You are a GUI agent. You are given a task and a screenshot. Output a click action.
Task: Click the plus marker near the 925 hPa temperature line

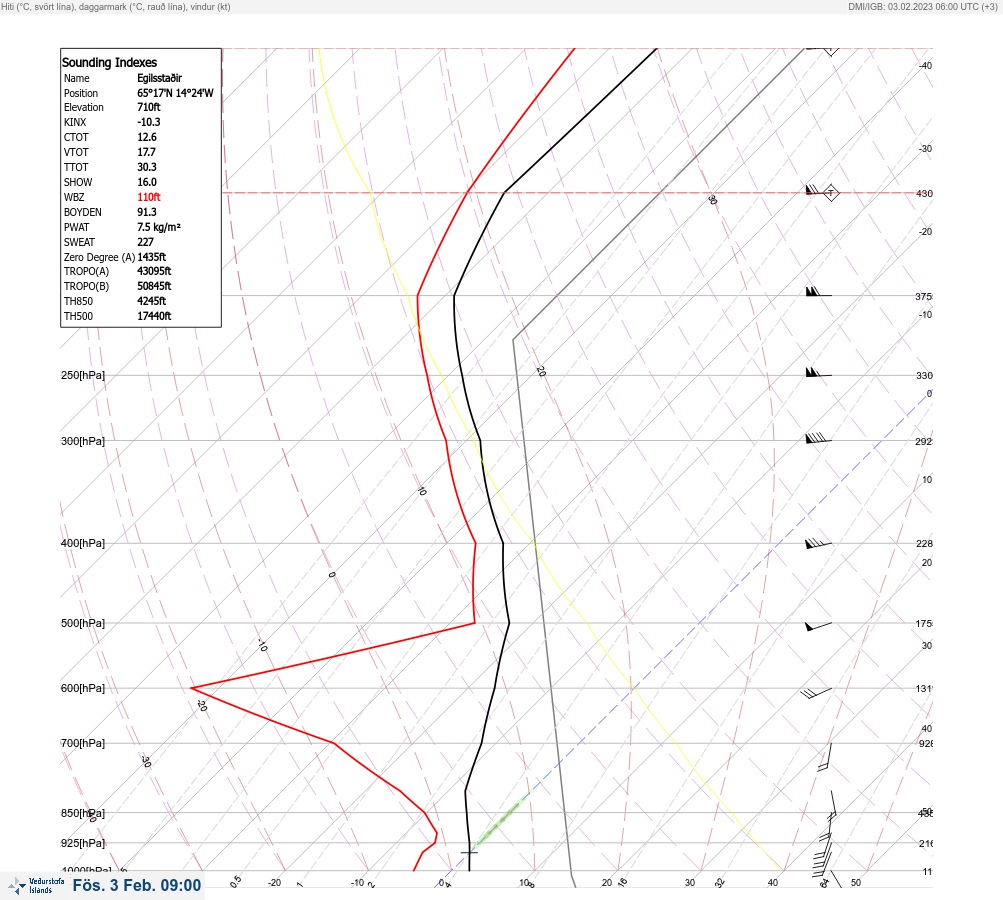coord(469,853)
